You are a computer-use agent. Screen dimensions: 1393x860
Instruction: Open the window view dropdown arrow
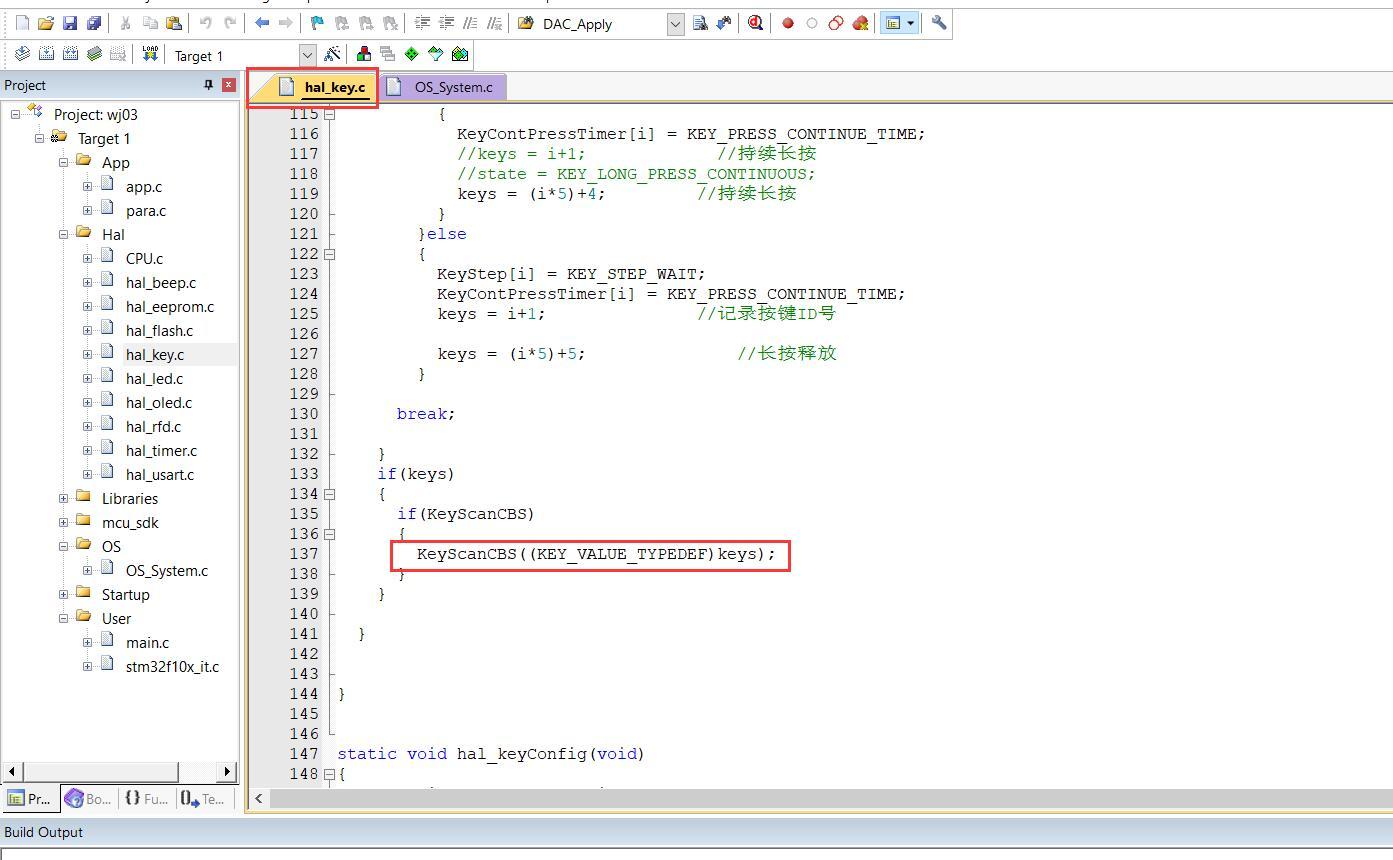[x=911, y=23]
